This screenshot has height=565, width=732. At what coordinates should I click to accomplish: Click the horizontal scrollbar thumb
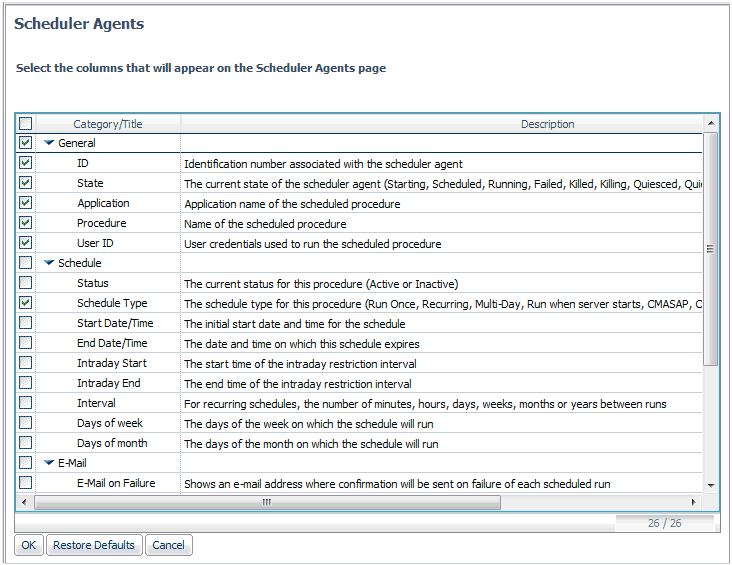[267, 502]
